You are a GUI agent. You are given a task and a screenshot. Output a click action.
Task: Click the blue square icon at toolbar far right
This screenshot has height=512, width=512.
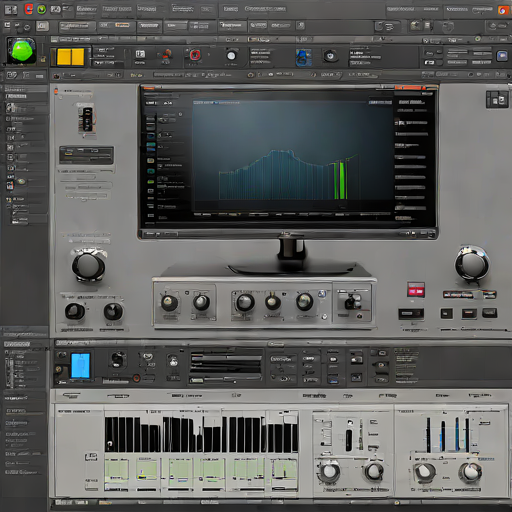pyautogui.click(x=502, y=56)
